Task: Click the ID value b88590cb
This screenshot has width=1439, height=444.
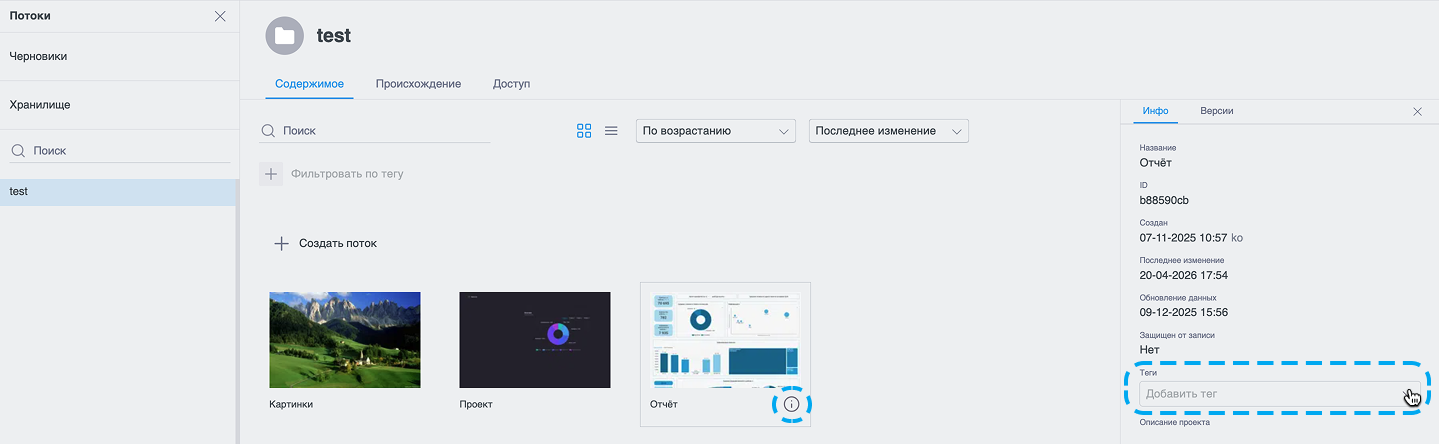Action: click(1164, 200)
